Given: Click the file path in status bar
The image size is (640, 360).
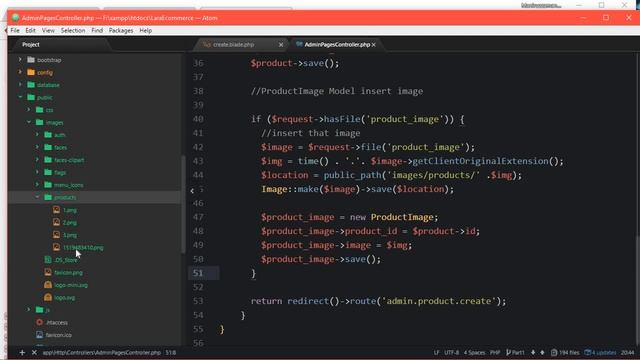Looking at the screenshot, I should pyautogui.click(x=102, y=352).
